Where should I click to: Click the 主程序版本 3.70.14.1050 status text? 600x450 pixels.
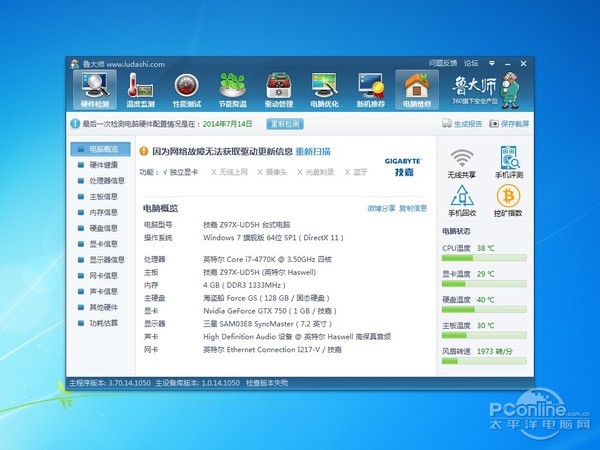(x=110, y=383)
